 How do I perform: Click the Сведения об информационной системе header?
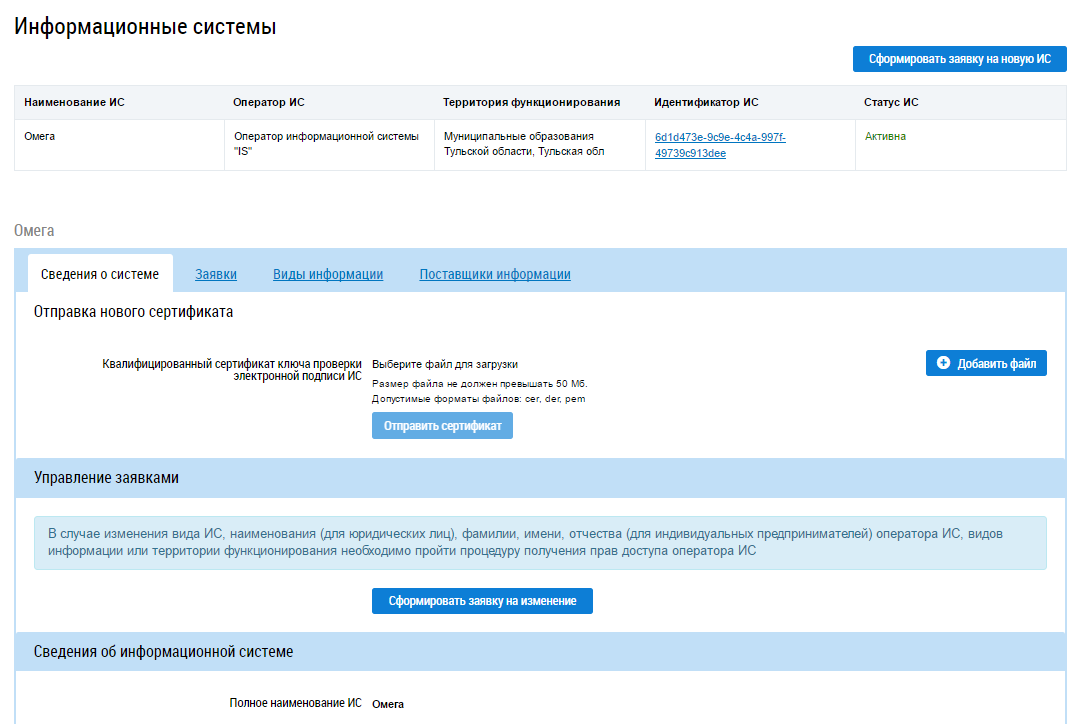[x=163, y=652]
